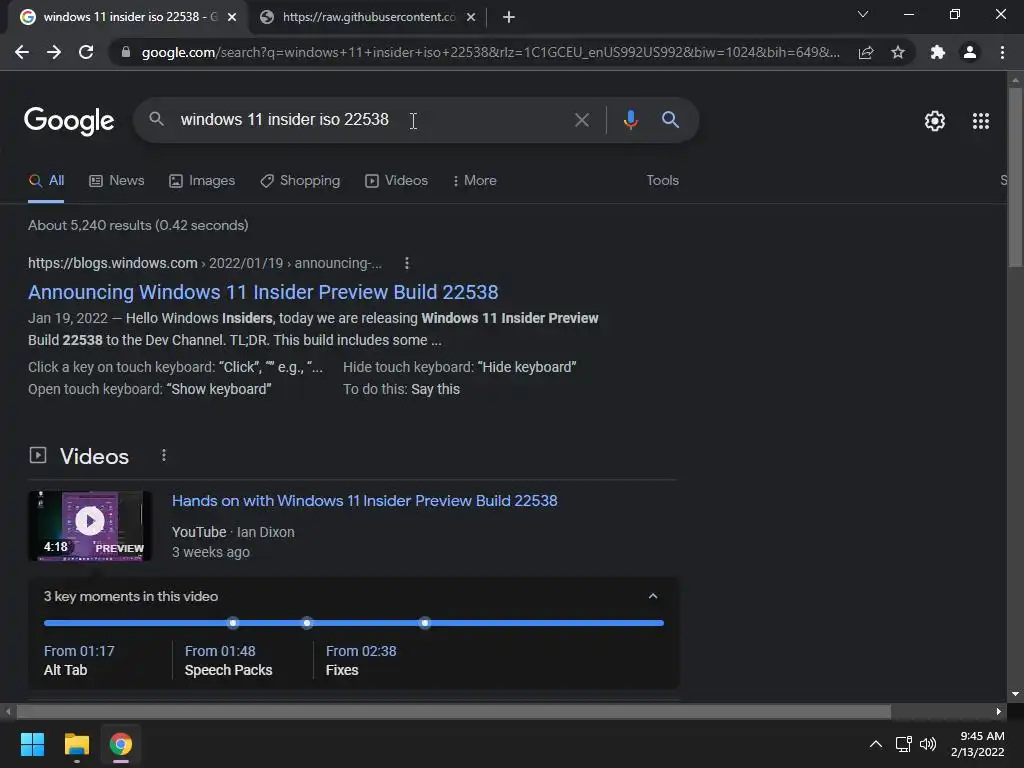Submit search with blue magnifier
Viewport: 1024px width, 768px height.
click(x=670, y=120)
